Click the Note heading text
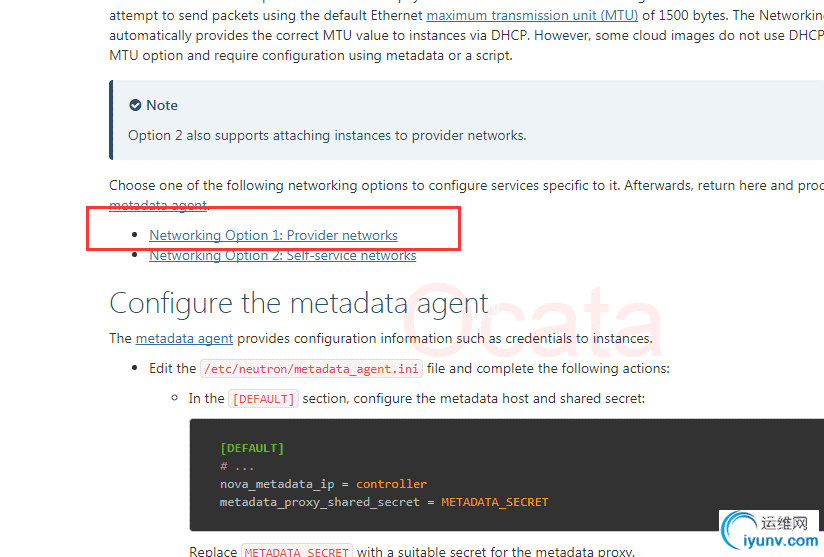The width and height of the screenshot is (824, 557). tap(162, 105)
